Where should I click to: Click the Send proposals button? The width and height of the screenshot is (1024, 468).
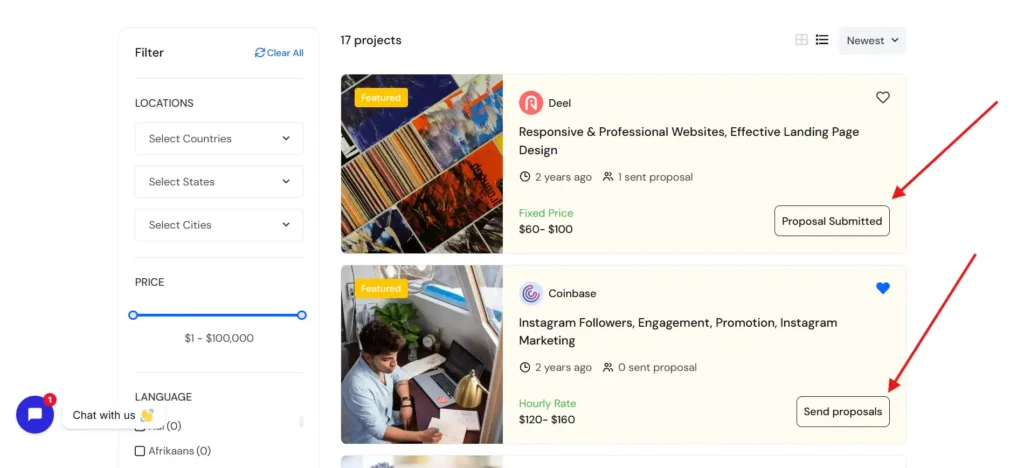pyautogui.click(x=842, y=412)
